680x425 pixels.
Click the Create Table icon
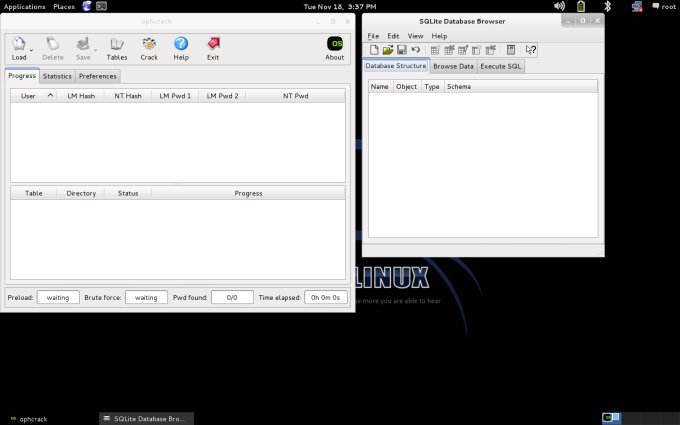[435, 50]
